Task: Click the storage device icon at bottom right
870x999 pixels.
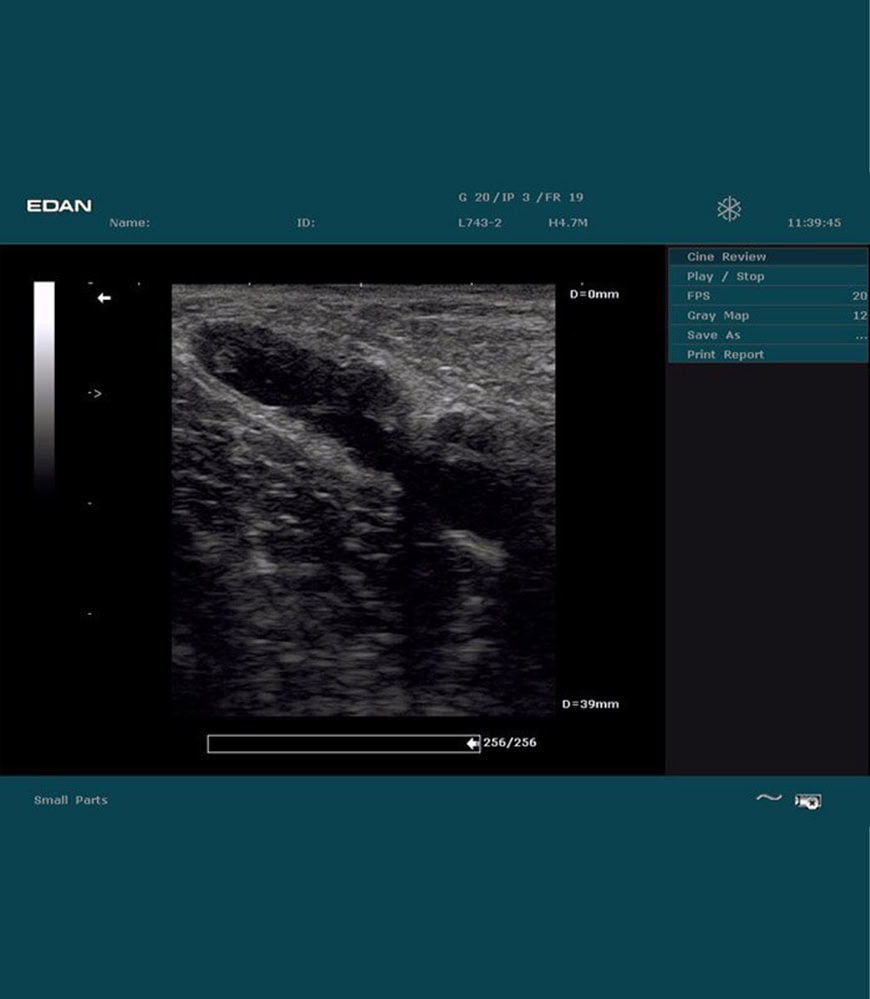Action: (x=808, y=801)
